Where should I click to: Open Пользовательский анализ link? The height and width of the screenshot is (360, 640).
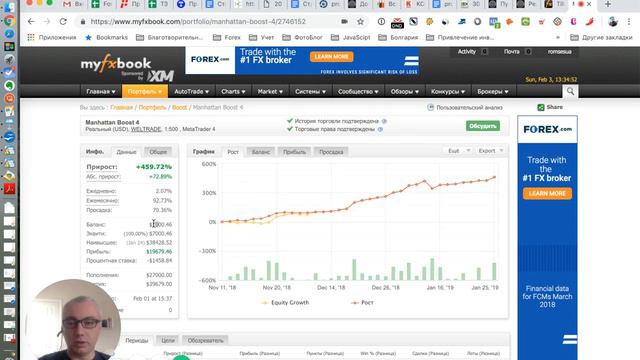[465, 107]
